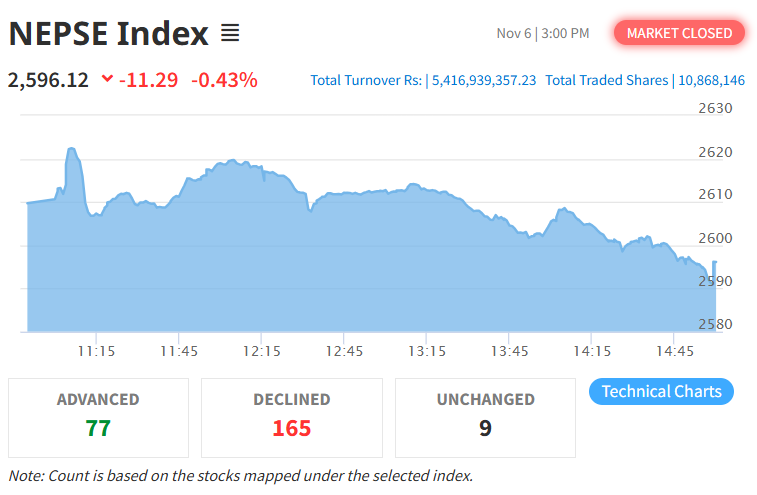Click the 14:45 time axis label

point(675,351)
